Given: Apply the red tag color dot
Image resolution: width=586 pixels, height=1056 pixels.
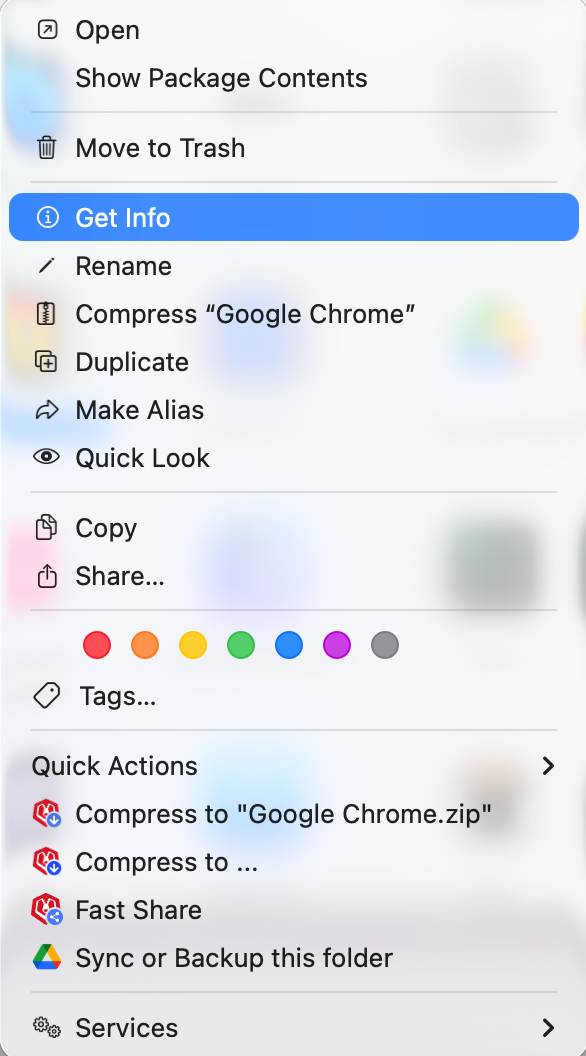Looking at the screenshot, I should pyautogui.click(x=97, y=645).
